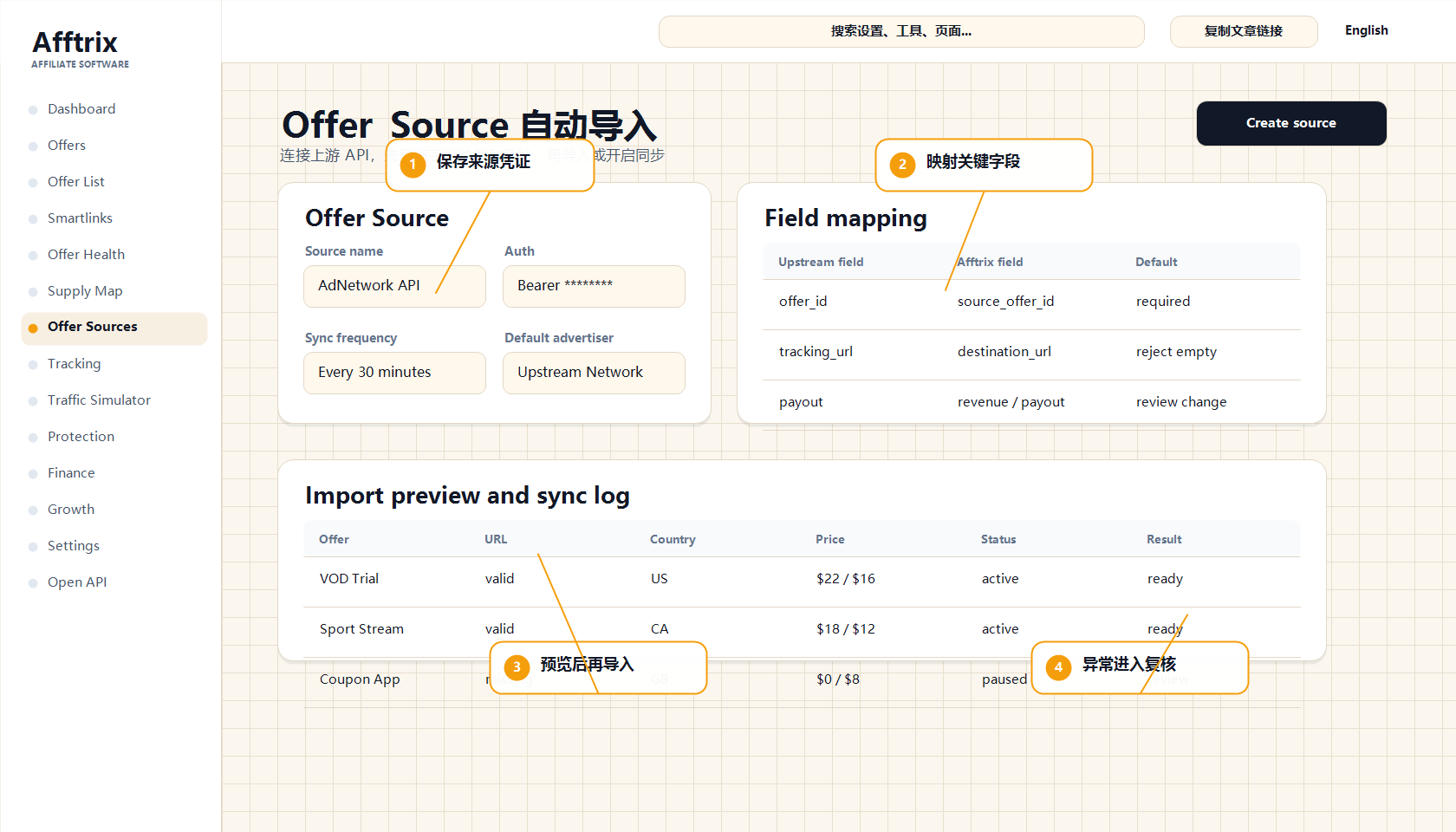
Task: Open the Default advertiser Upstream Network field
Action: (594, 373)
